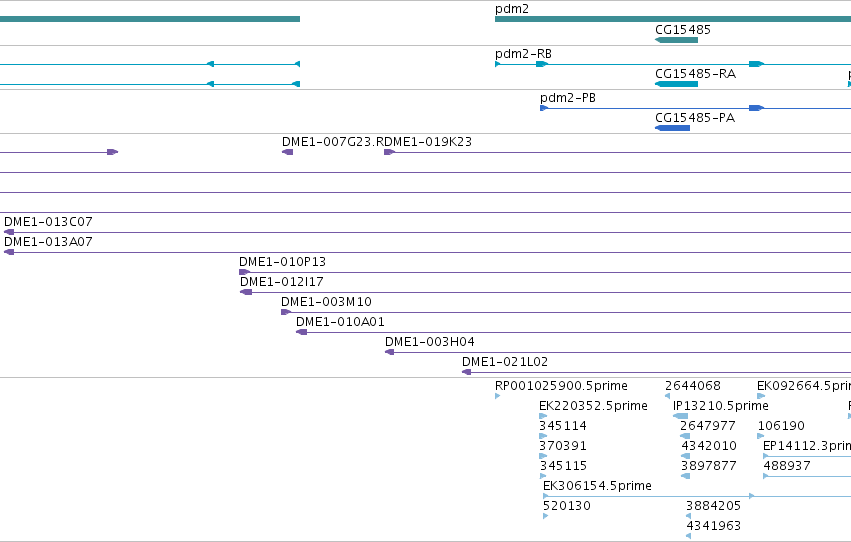Click the RP001025900.5prime EST label
This screenshot has height=542, width=851.
click(x=561, y=386)
